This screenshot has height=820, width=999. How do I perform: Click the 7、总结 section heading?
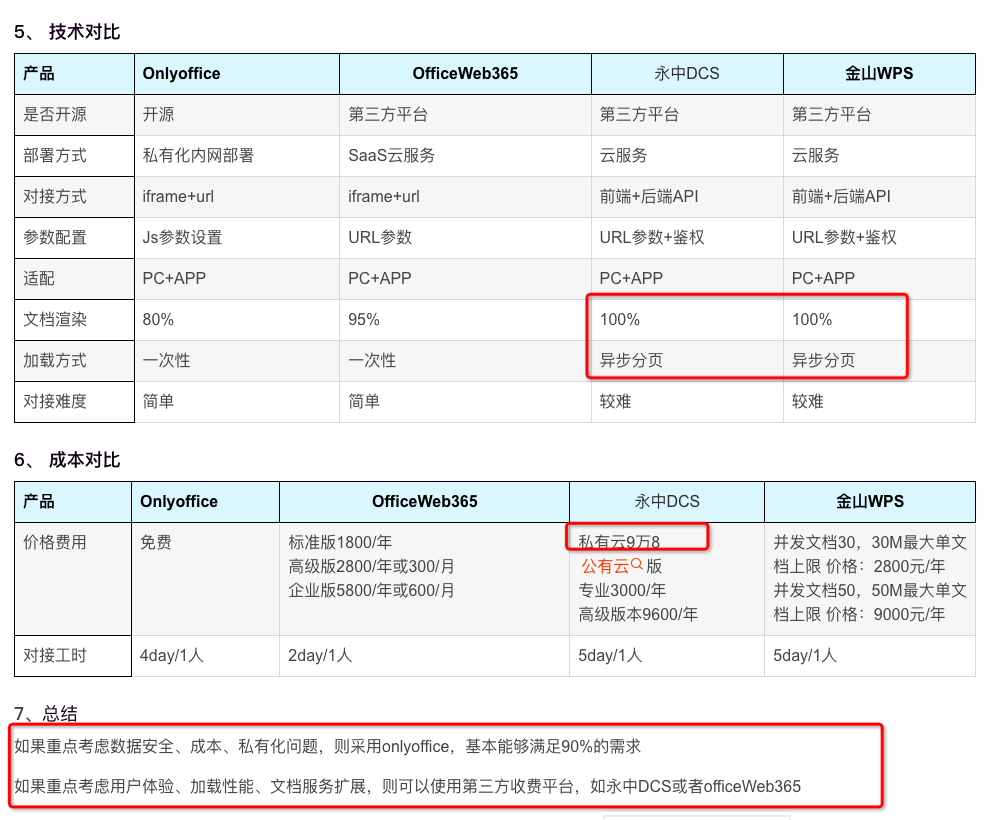click(46, 713)
